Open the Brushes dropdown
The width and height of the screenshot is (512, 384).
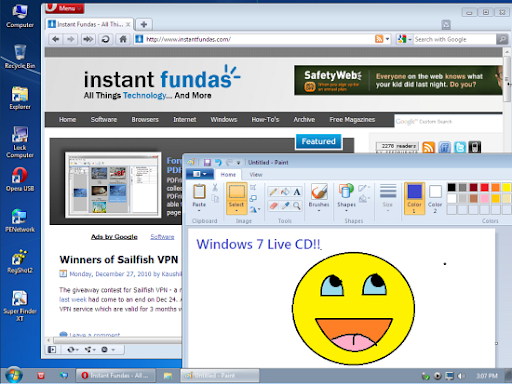point(319,198)
